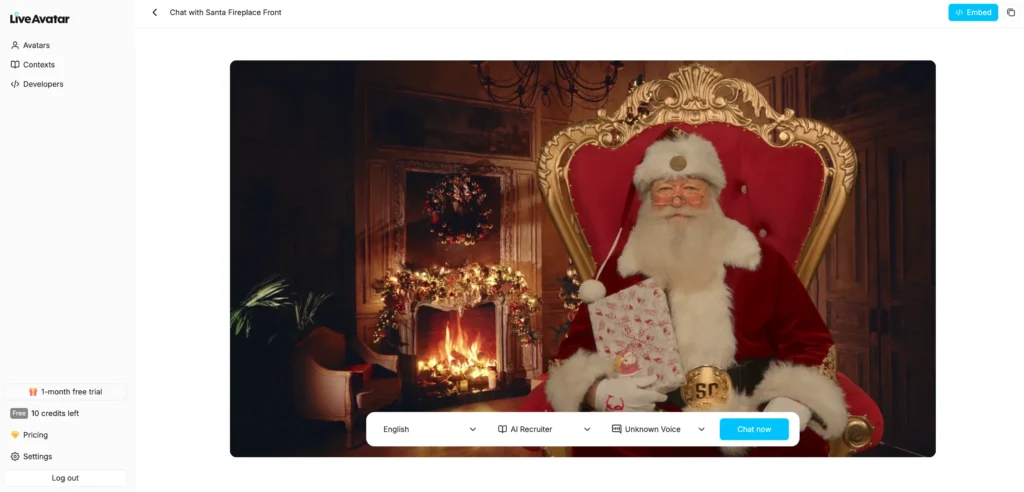The height and width of the screenshot is (492, 1024).
Task: Click the Settings gear icon
Action: click(15, 457)
